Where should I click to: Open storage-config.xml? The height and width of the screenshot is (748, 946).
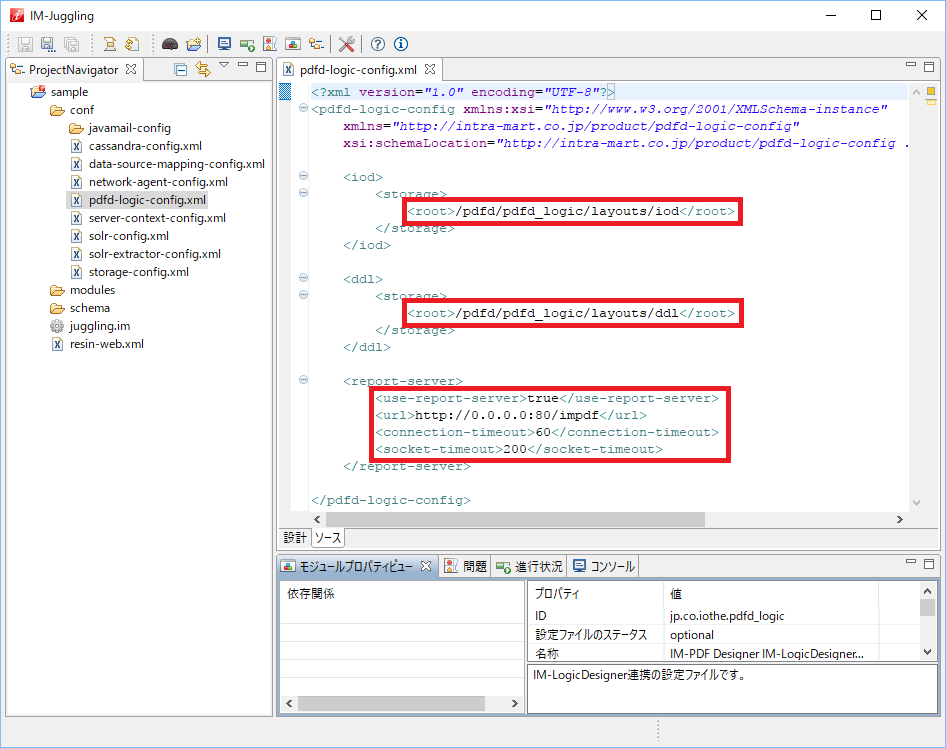(x=138, y=273)
